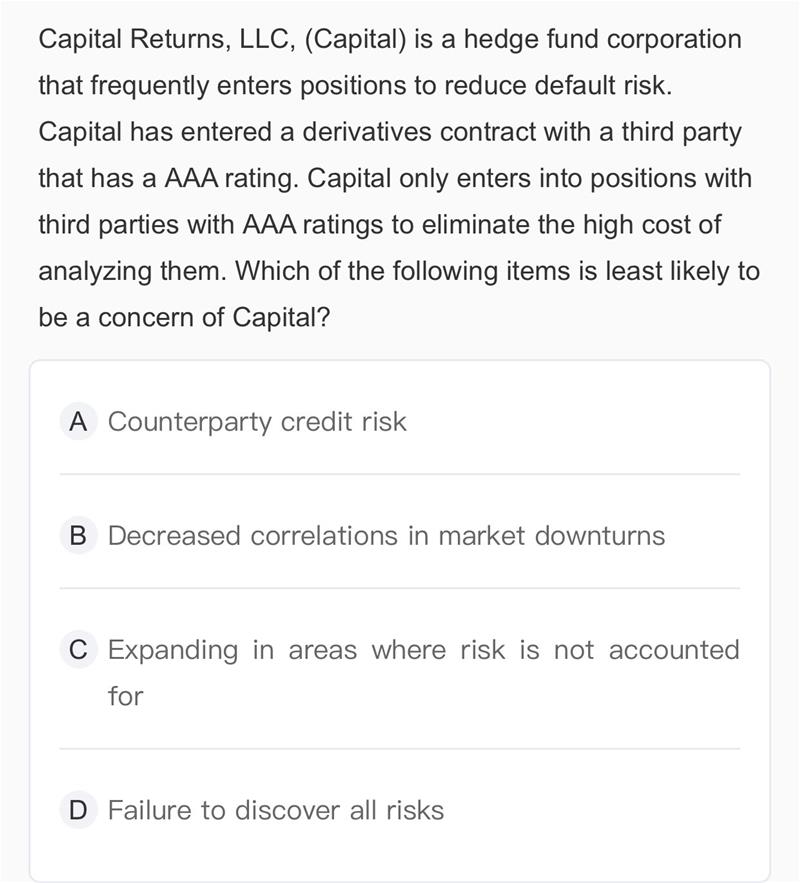
Task: Select option A letter badge
Action: click(x=77, y=422)
